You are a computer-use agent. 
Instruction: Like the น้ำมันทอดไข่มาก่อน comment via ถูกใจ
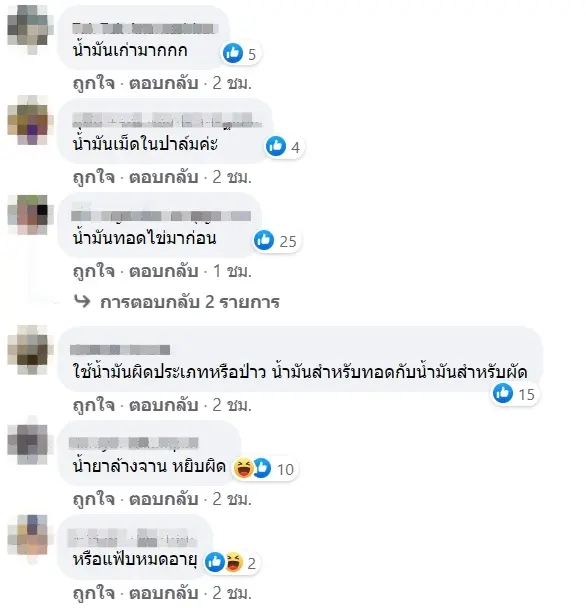[x=94, y=271]
